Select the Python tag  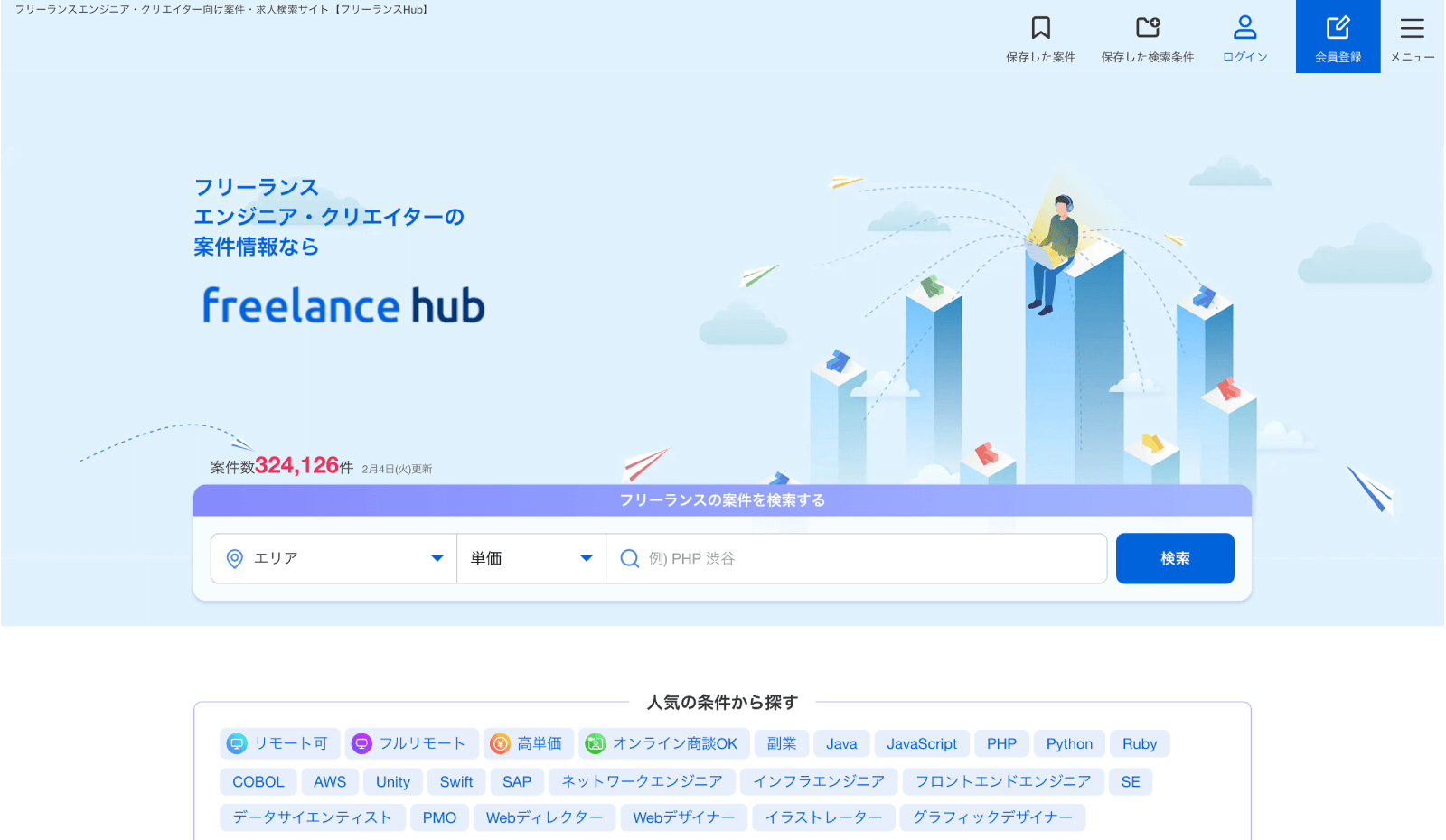1069,743
